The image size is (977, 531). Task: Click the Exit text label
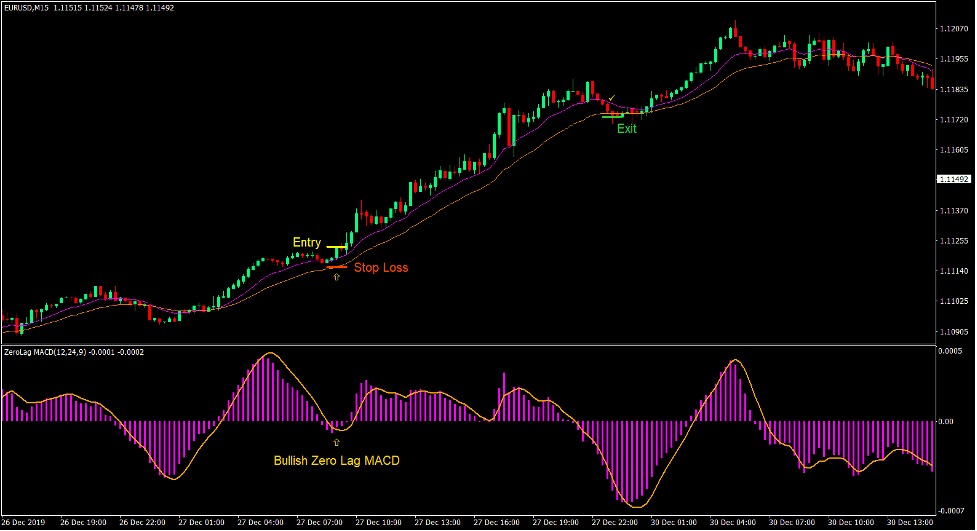(x=626, y=129)
